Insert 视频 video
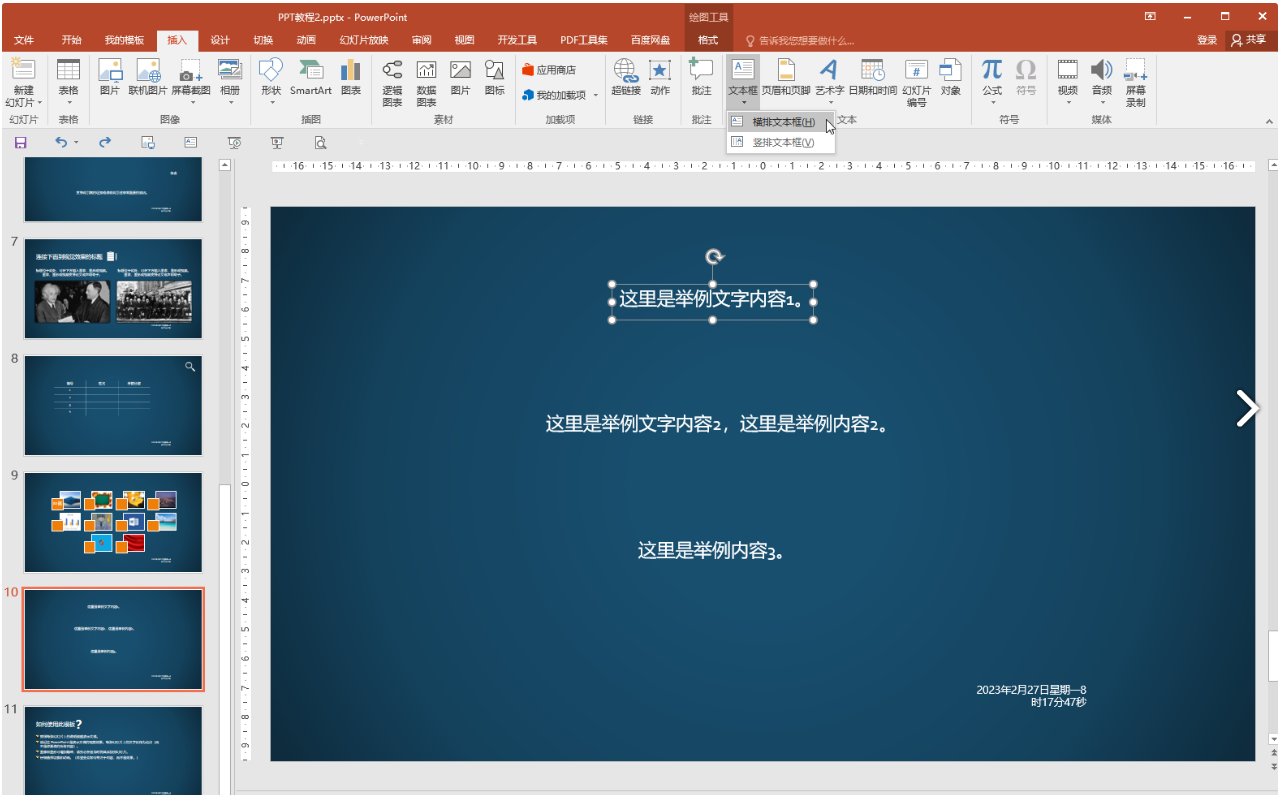 pos(1068,82)
